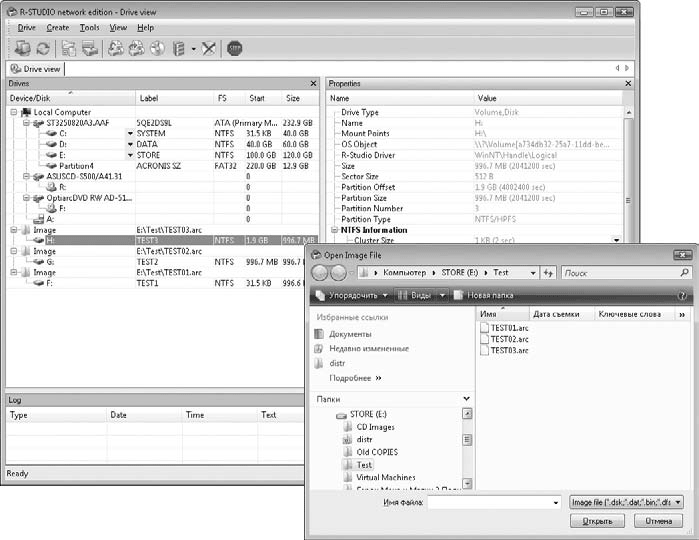Click the Connect to Remote computer toolbar icon

coord(22,48)
